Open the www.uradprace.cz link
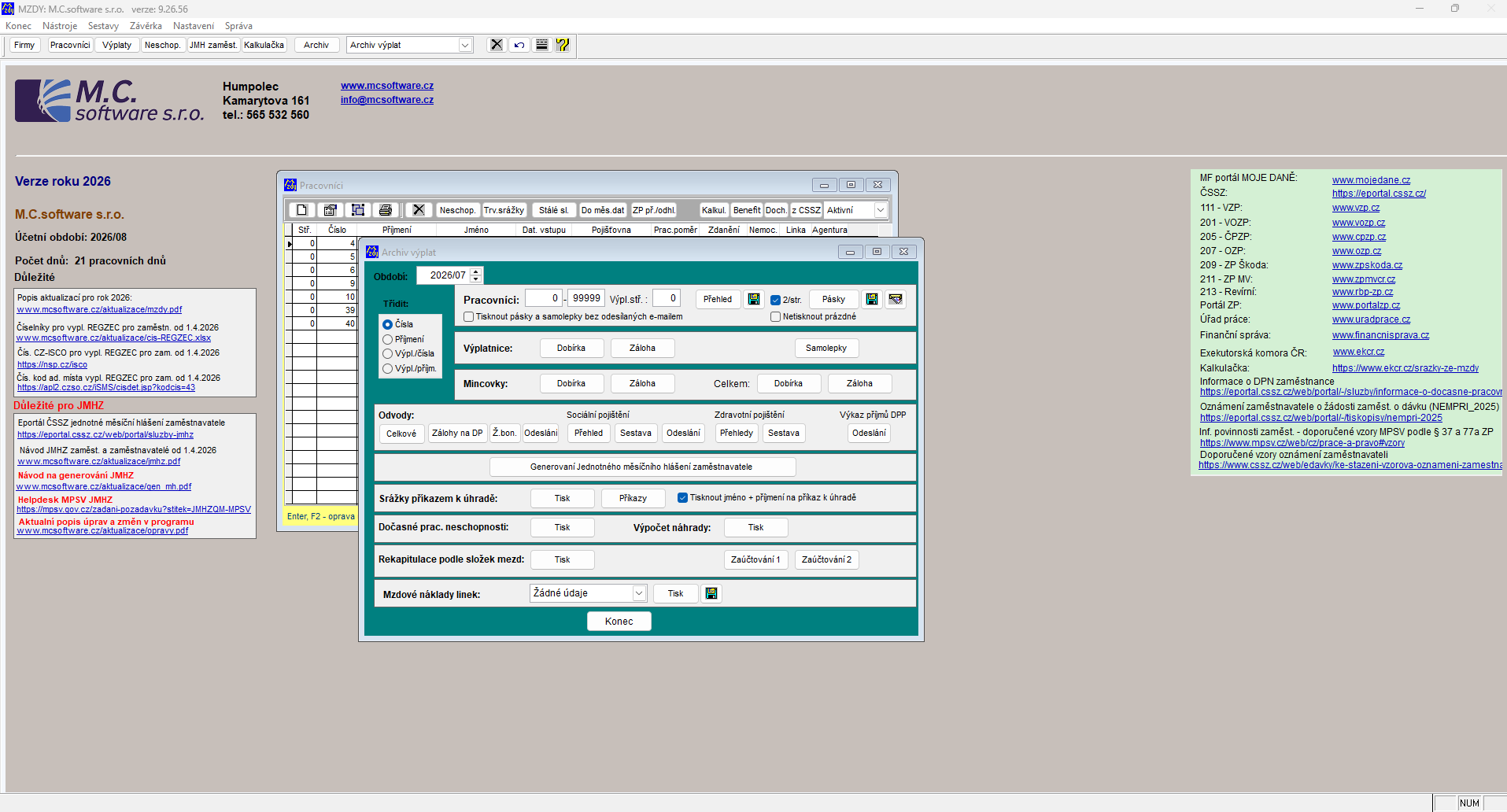Image resolution: width=1507 pixels, height=812 pixels. click(x=1371, y=319)
